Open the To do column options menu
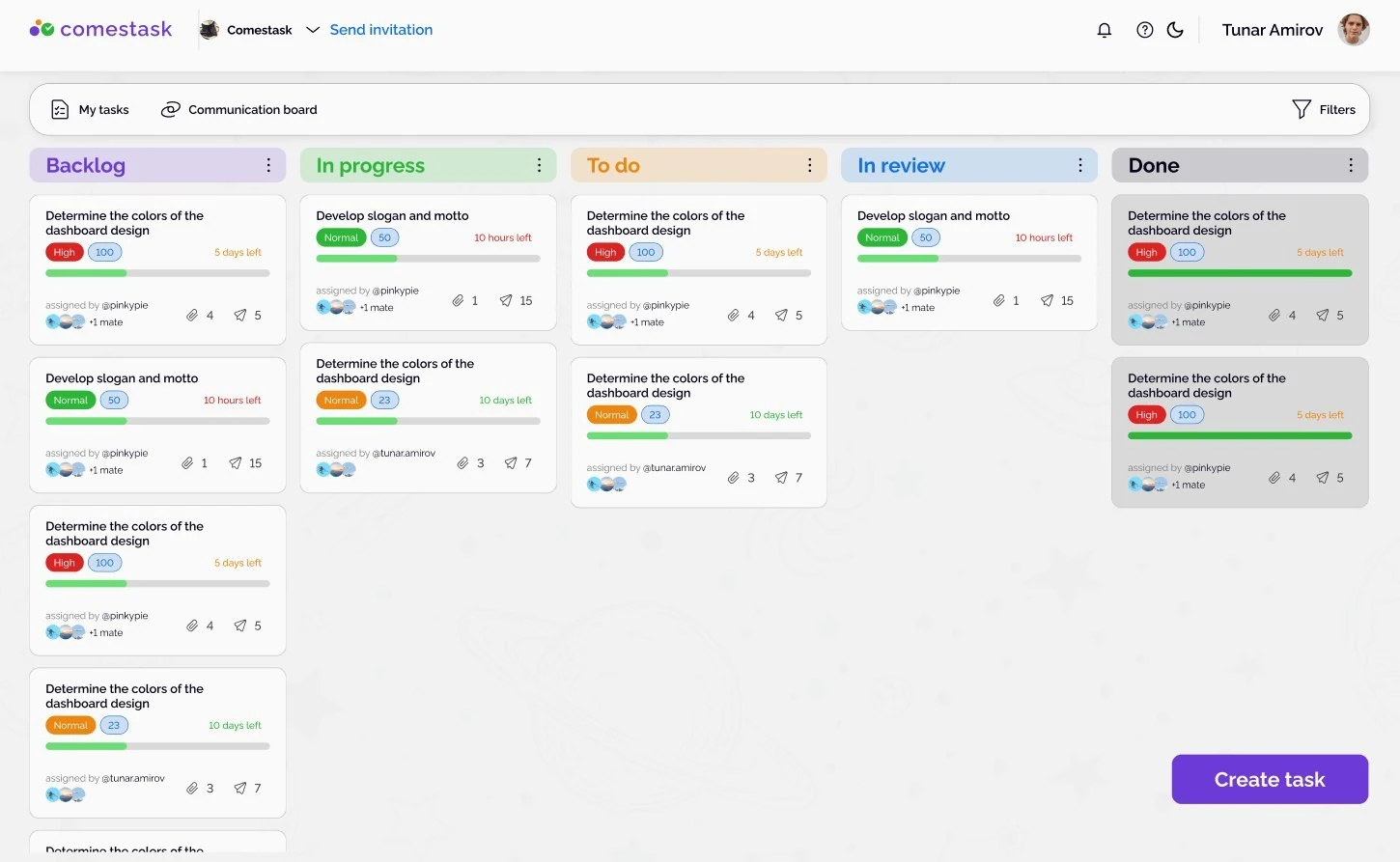 pyautogui.click(x=809, y=165)
